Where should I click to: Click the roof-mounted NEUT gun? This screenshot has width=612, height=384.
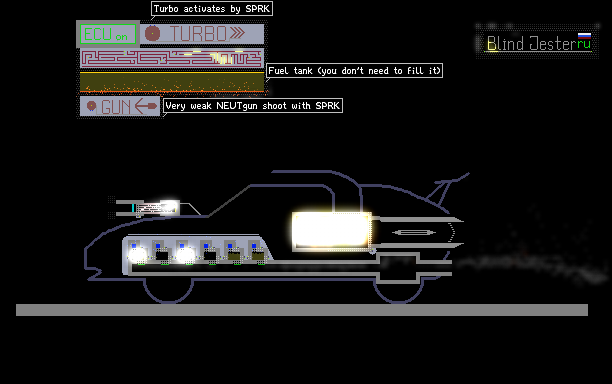(148, 208)
